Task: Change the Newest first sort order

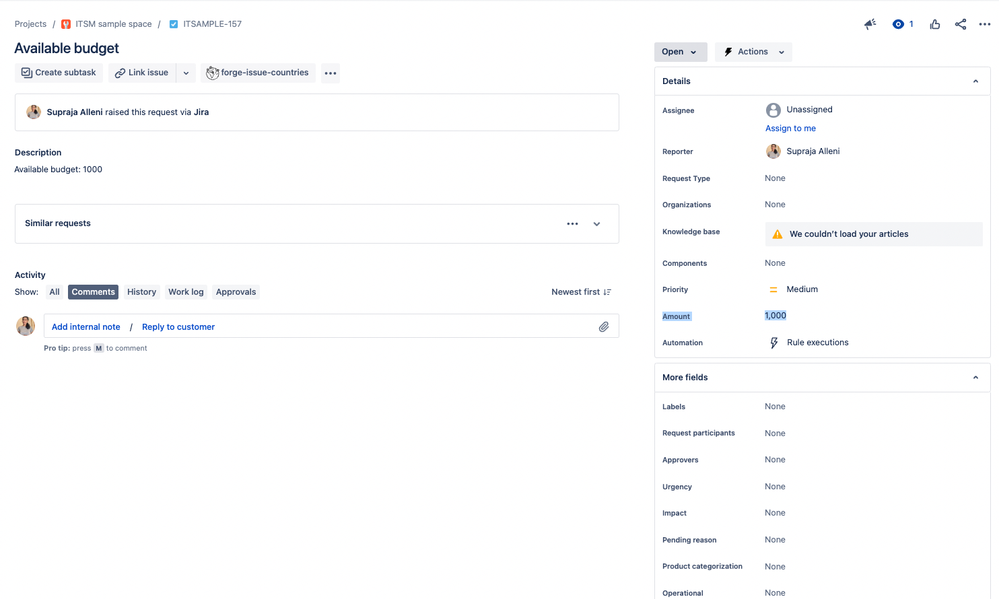Action: tap(581, 292)
